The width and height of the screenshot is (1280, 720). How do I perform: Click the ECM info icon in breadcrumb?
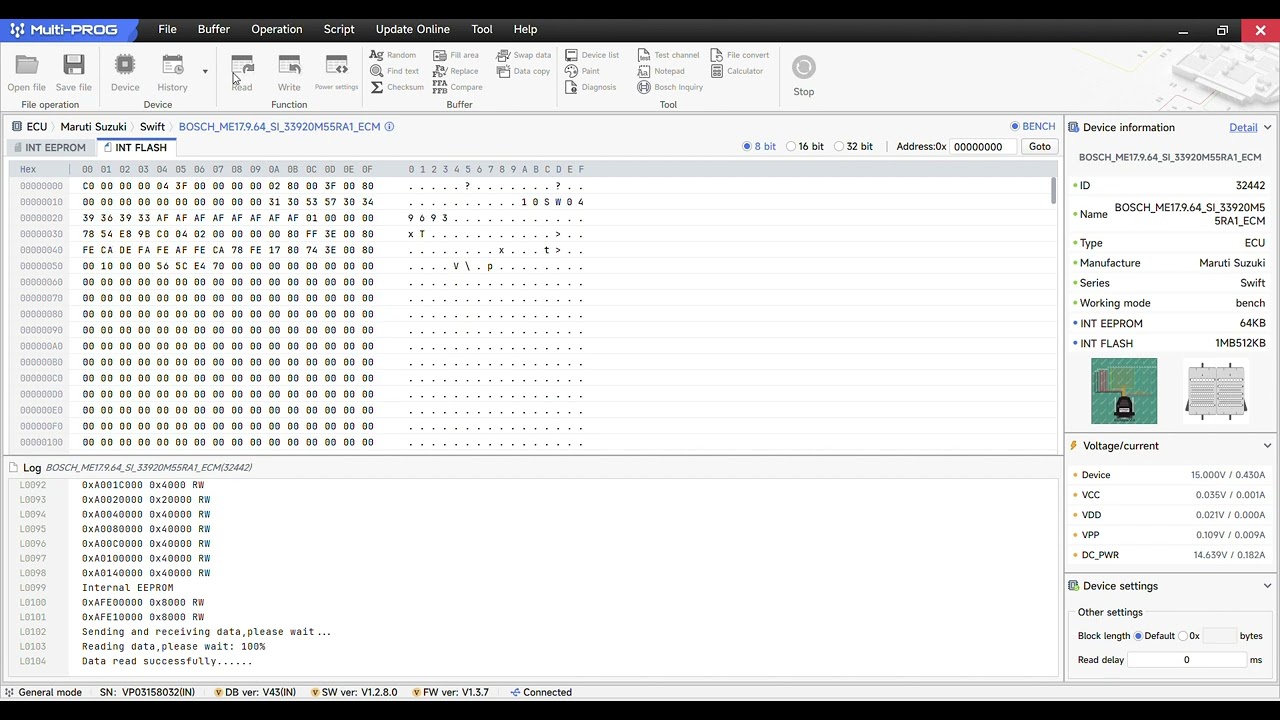389,127
